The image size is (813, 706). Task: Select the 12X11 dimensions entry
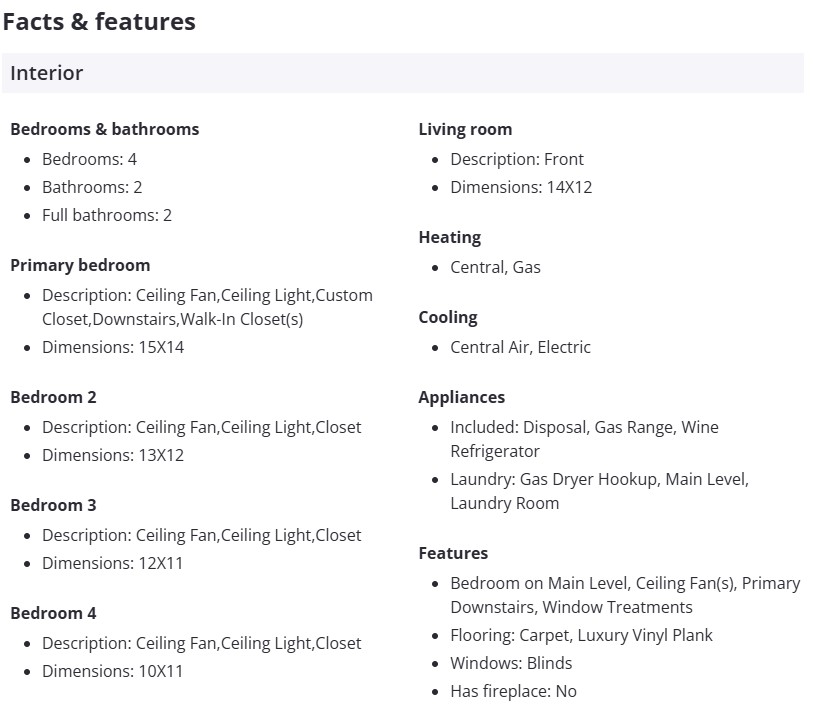[112, 563]
